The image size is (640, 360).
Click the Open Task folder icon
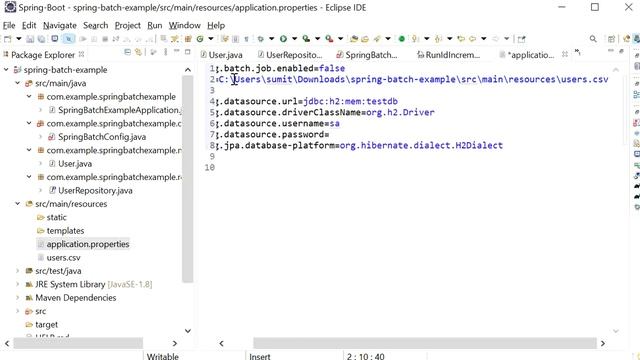(365, 39)
